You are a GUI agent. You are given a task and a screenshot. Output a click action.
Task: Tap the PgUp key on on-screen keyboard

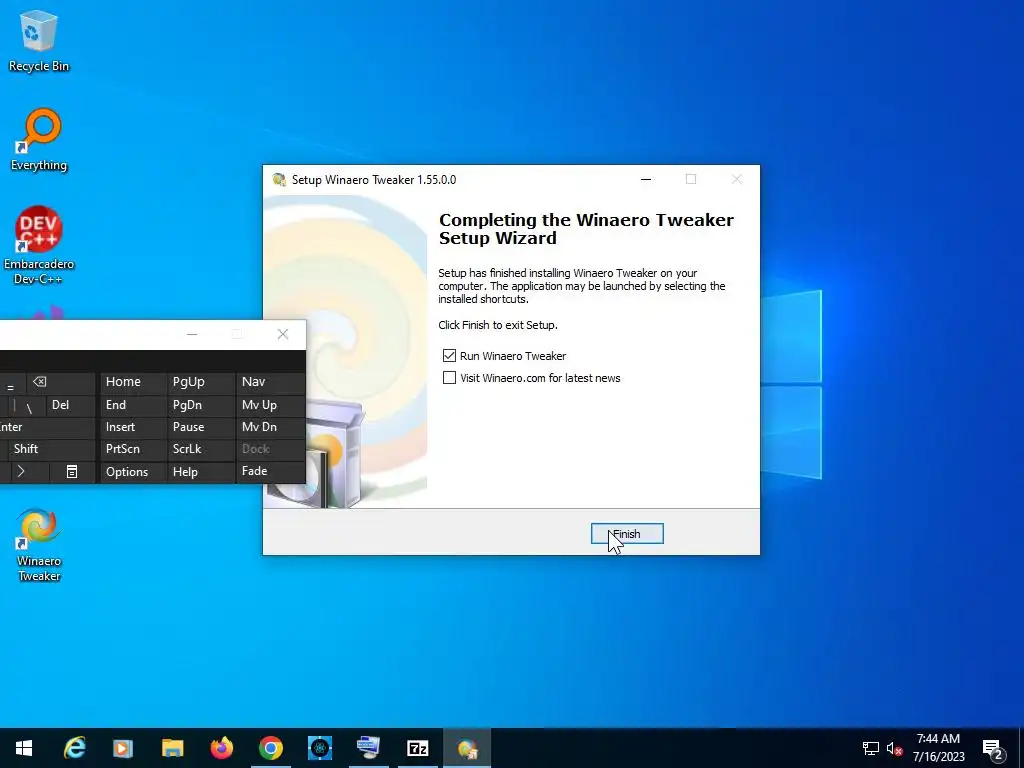(200, 382)
